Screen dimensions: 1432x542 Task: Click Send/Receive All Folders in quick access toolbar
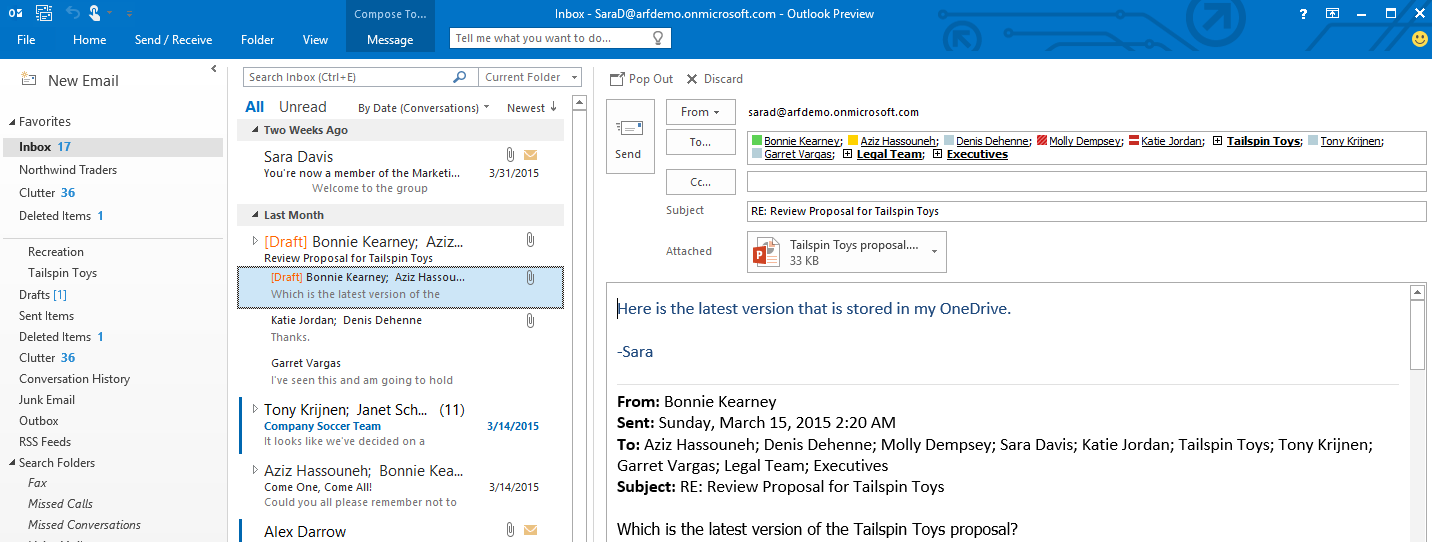[44, 13]
